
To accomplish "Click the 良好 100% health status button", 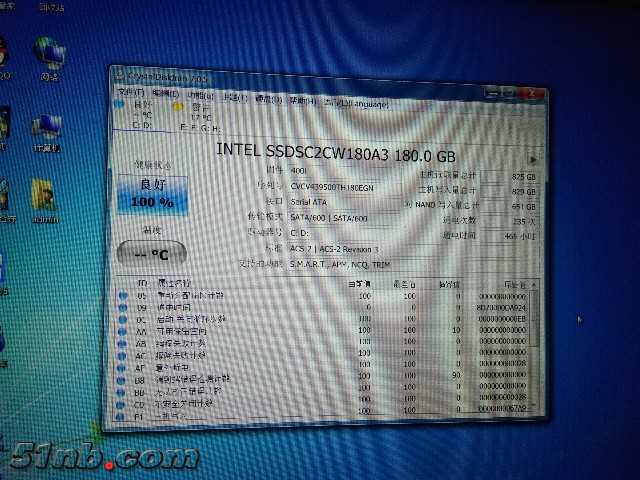I will (152, 192).
